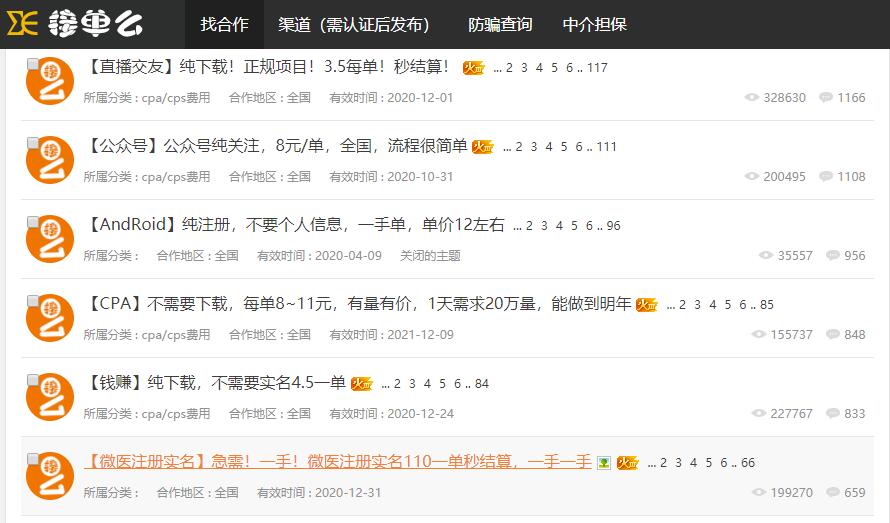Image resolution: width=890 pixels, height=523 pixels.
Task: Tick the checkbox for the AndRoid post
Action: [x=33, y=222]
